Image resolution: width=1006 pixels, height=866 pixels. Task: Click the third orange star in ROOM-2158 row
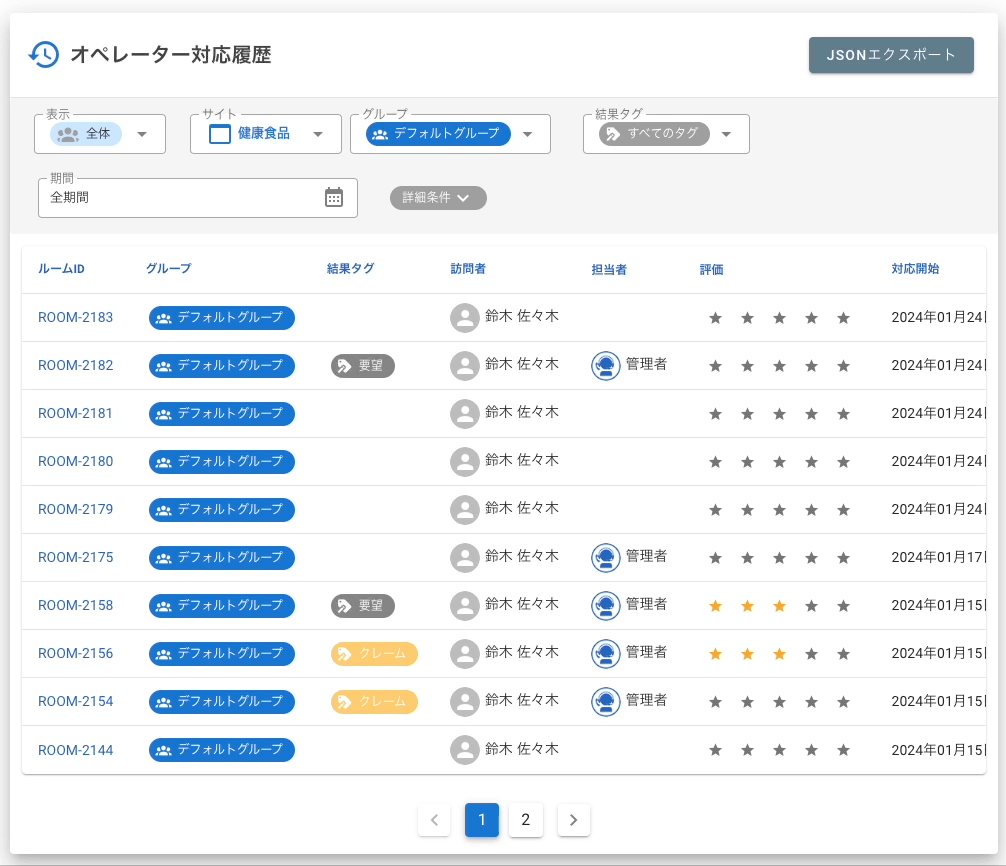click(x=779, y=606)
